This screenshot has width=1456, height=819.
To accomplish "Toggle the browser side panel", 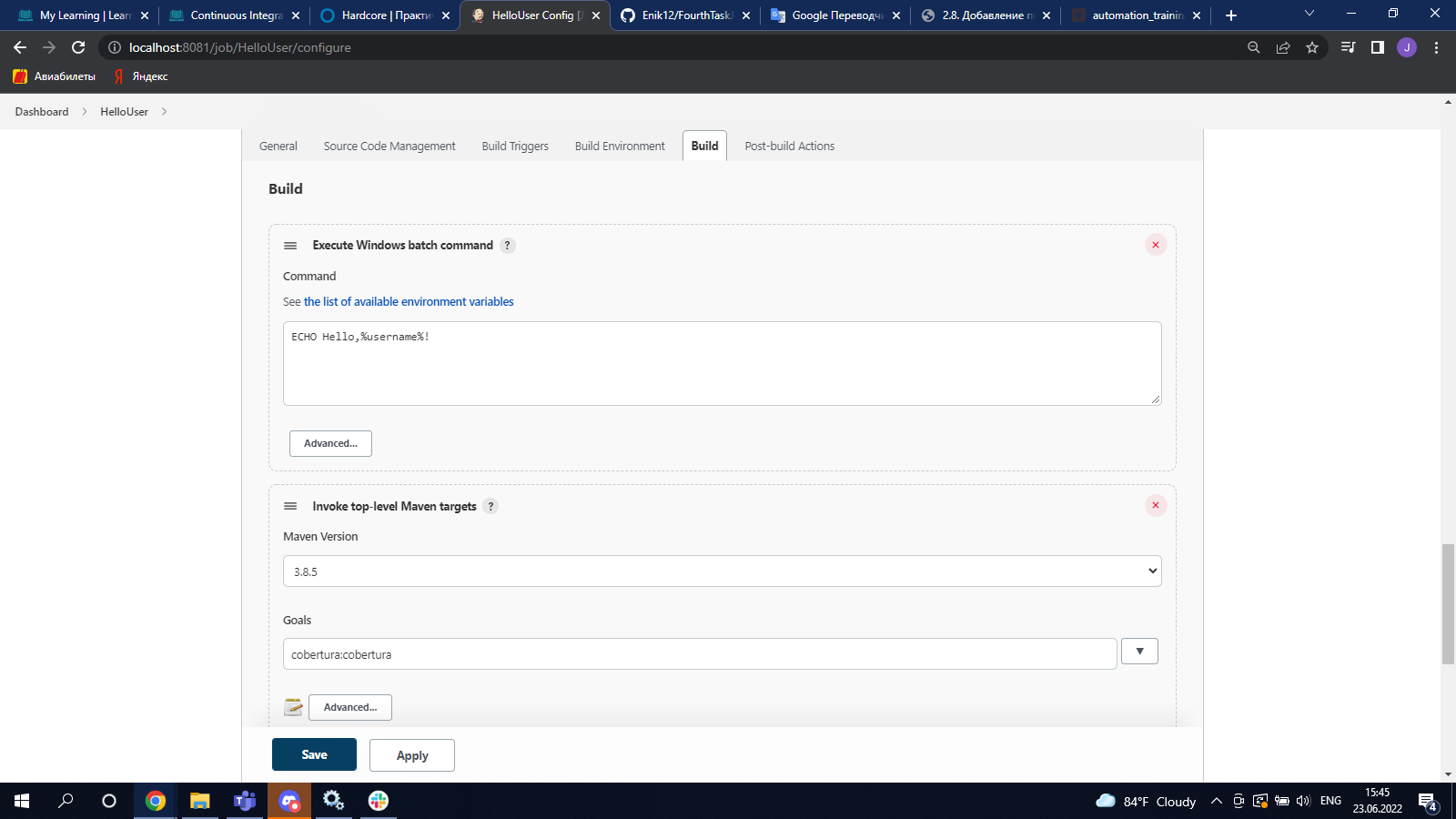I will pyautogui.click(x=1378, y=47).
